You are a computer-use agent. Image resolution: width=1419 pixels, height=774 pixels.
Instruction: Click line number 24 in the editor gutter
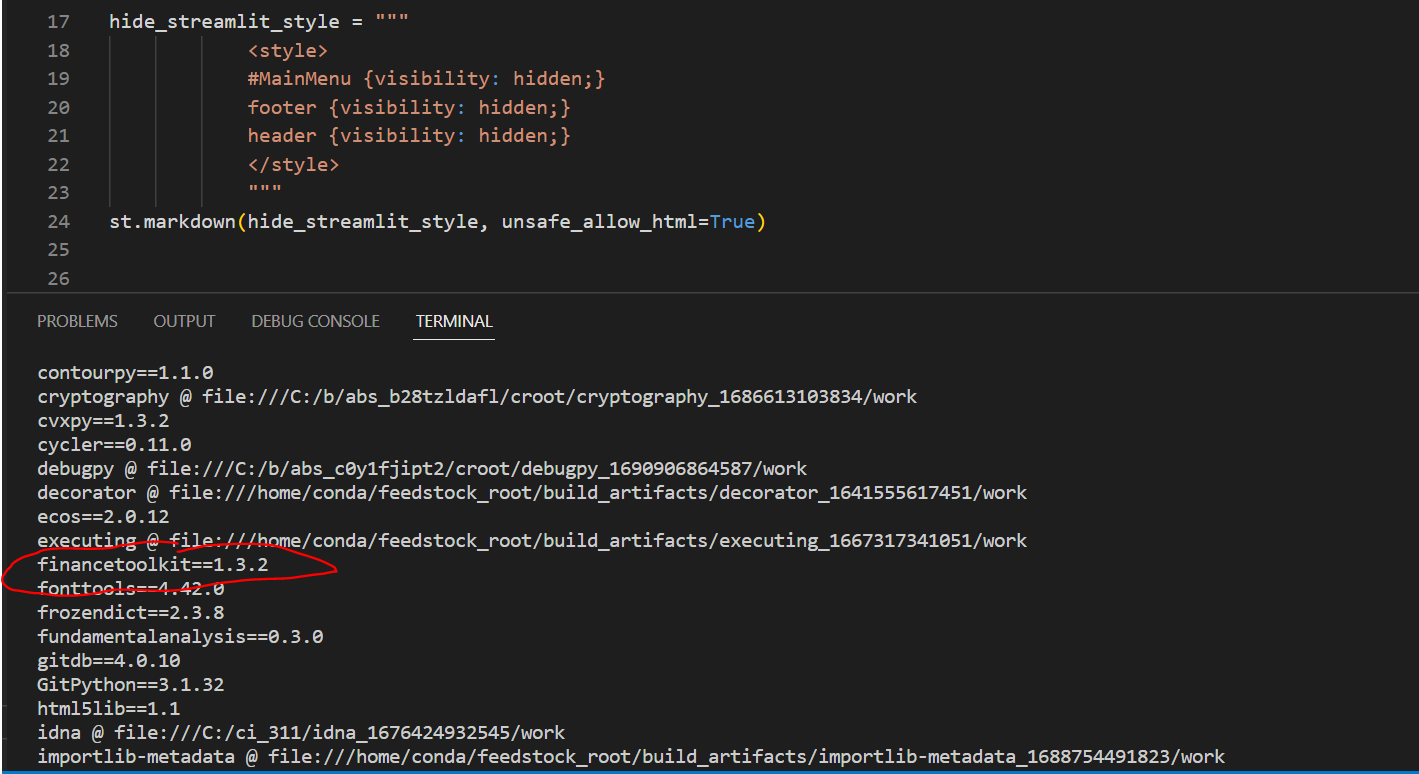tap(58, 221)
